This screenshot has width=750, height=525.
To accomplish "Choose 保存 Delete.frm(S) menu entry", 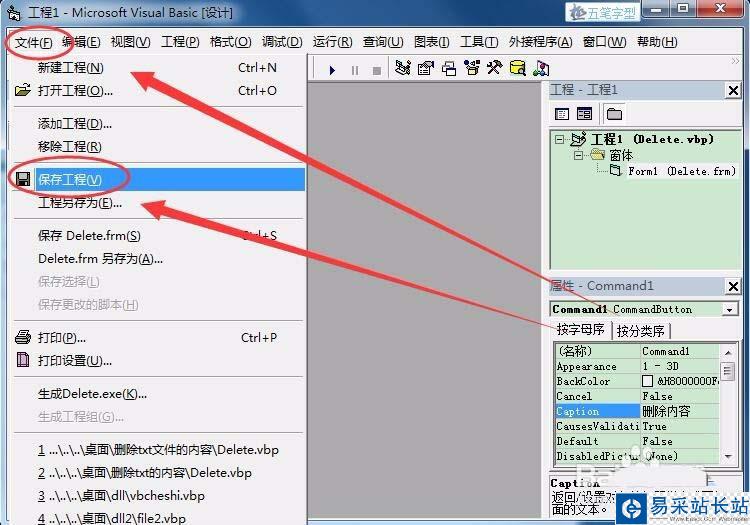I will (x=158, y=236).
